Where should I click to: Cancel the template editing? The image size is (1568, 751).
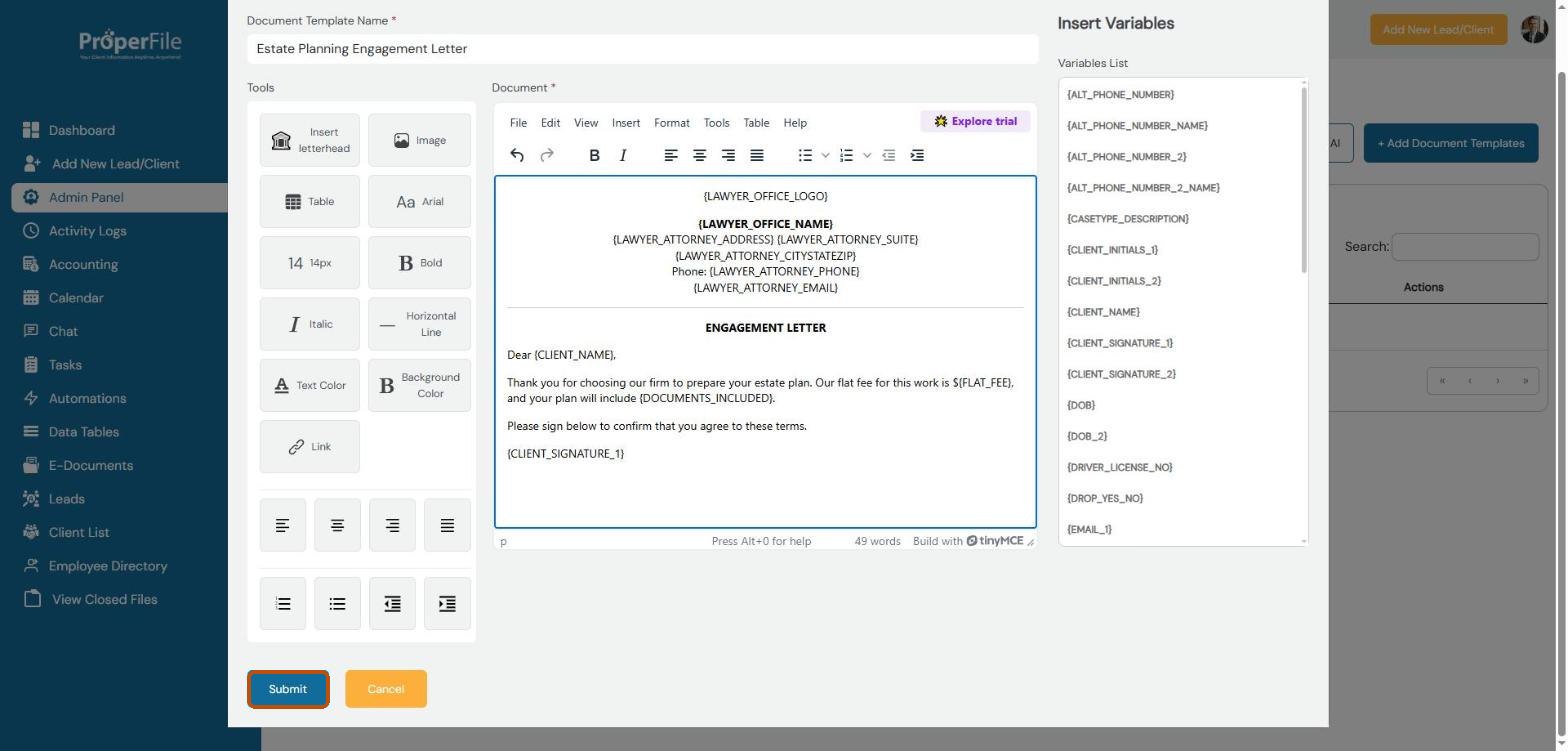386,689
